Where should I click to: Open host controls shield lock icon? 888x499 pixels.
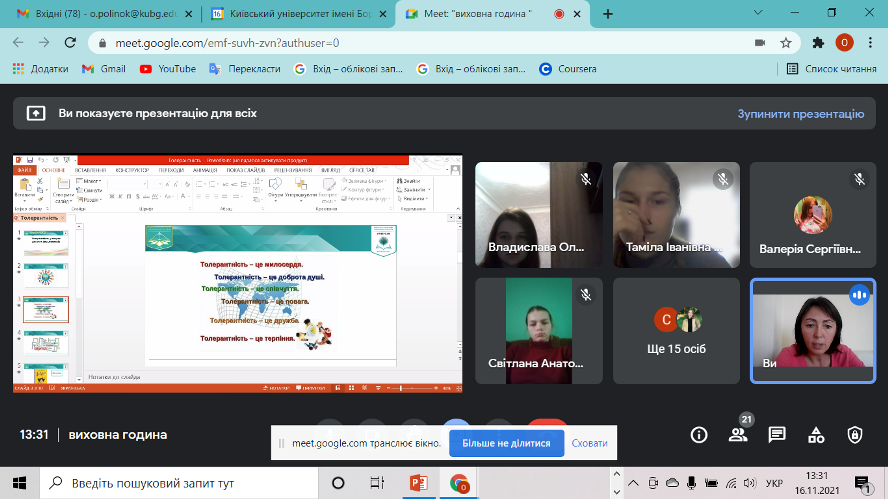pos(855,435)
